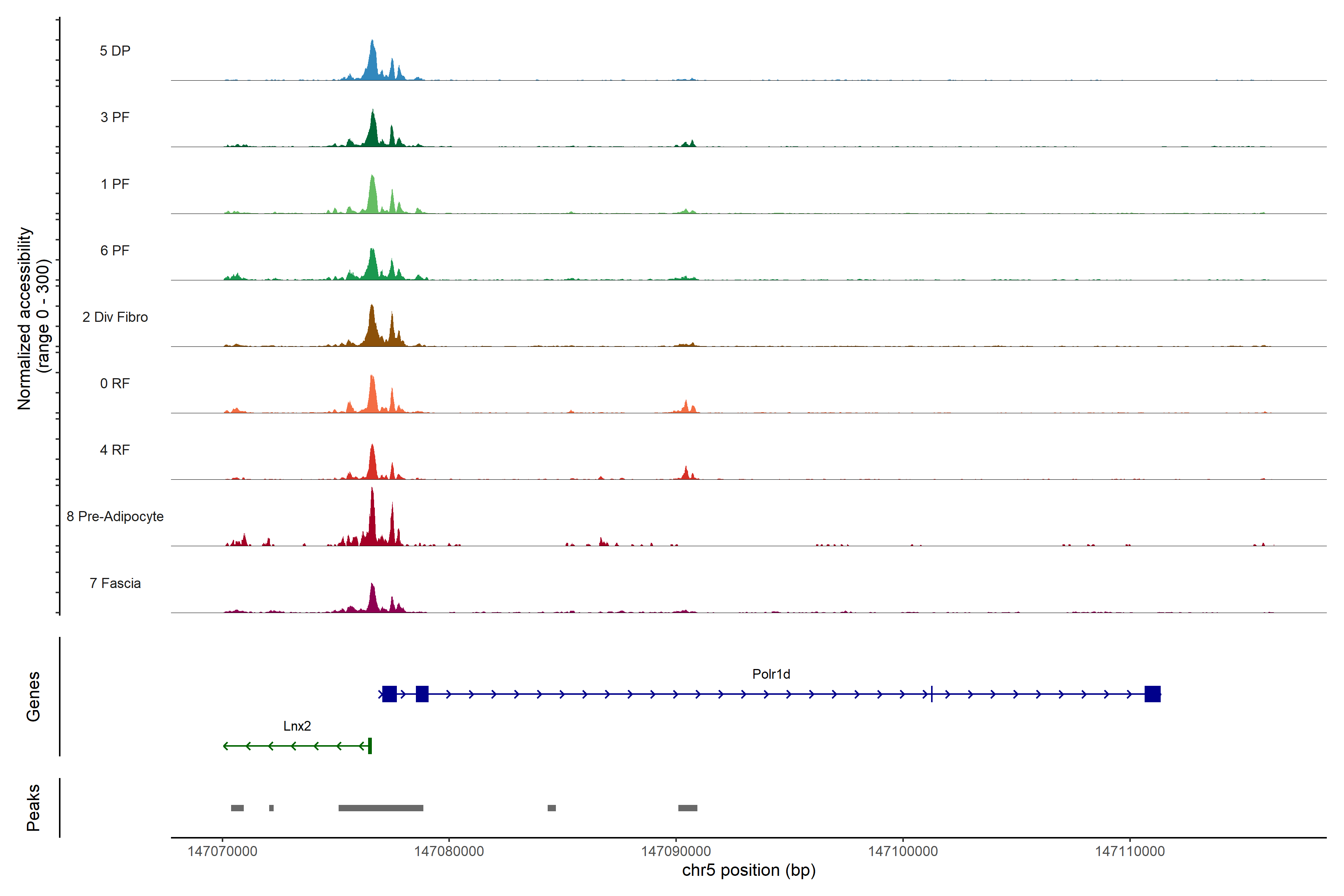This screenshot has height=896, width=1344.
Task: Click the 2 Div Fibro track label
Action: click(x=115, y=317)
